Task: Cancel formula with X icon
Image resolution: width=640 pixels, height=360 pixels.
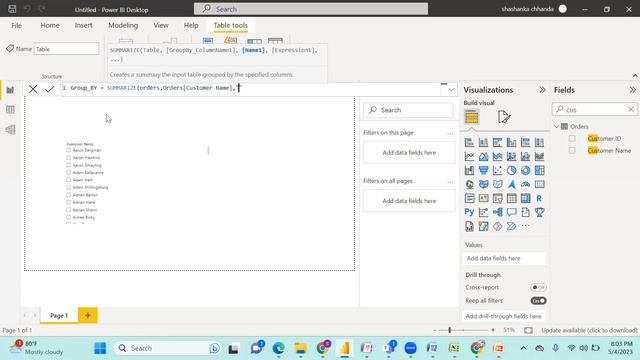Action: coord(33,89)
